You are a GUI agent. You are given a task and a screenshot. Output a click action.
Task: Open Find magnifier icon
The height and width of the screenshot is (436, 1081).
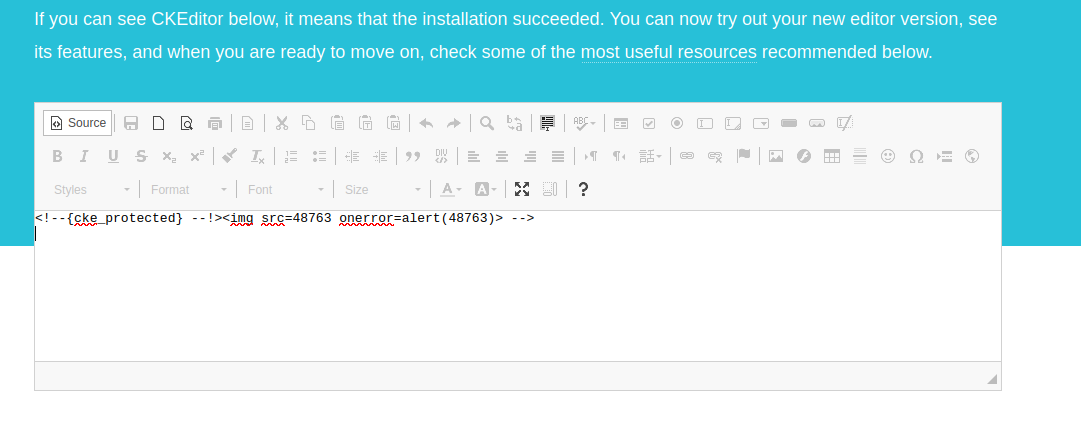pos(487,123)
